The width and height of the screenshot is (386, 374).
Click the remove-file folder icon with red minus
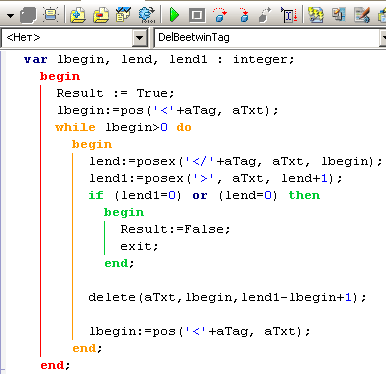click(x=101, y=15)
